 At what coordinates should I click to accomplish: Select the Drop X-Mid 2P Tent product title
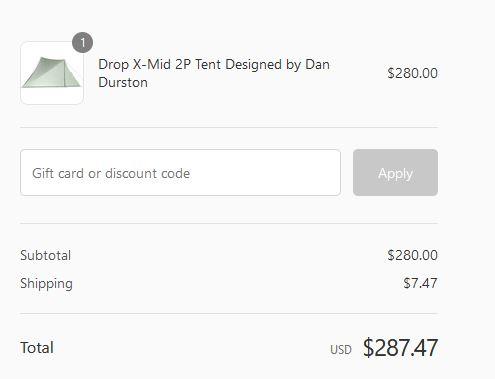click(214, 73)
